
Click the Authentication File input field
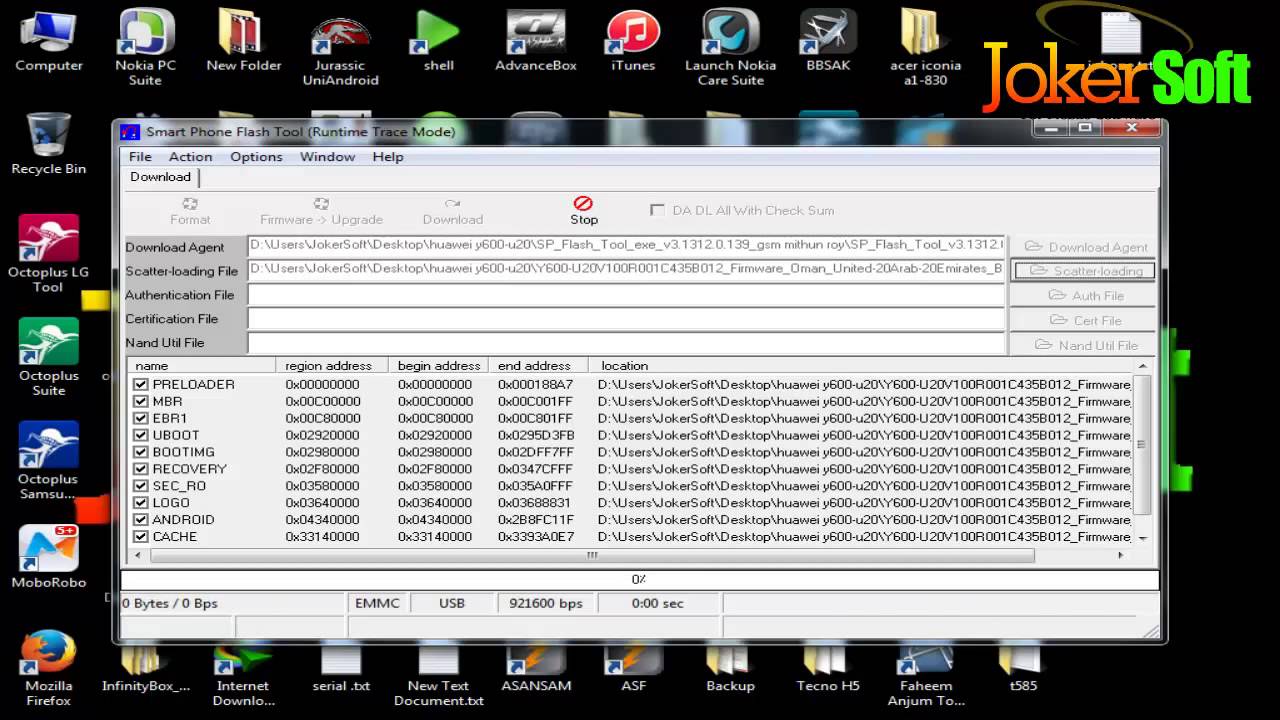coord(626,295)
